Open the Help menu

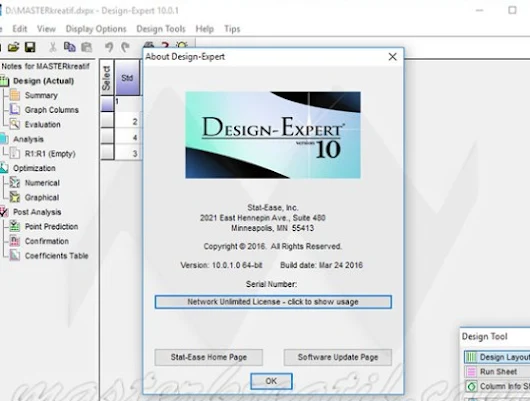click(x=204, y=29)
